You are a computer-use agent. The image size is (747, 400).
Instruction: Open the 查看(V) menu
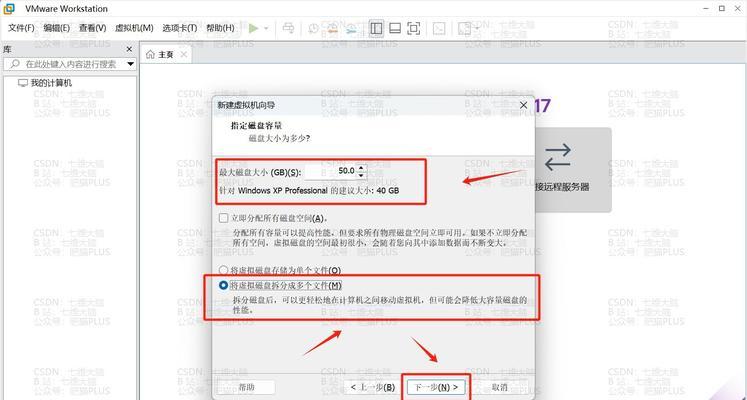[92, 28]
